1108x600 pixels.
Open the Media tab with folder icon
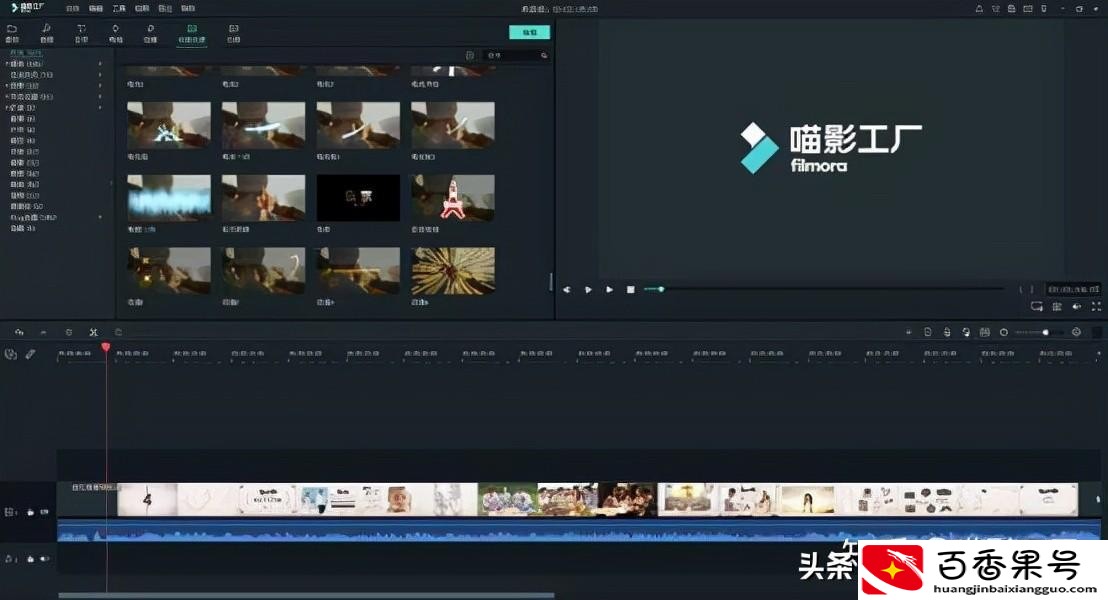[x=12, y=33]
